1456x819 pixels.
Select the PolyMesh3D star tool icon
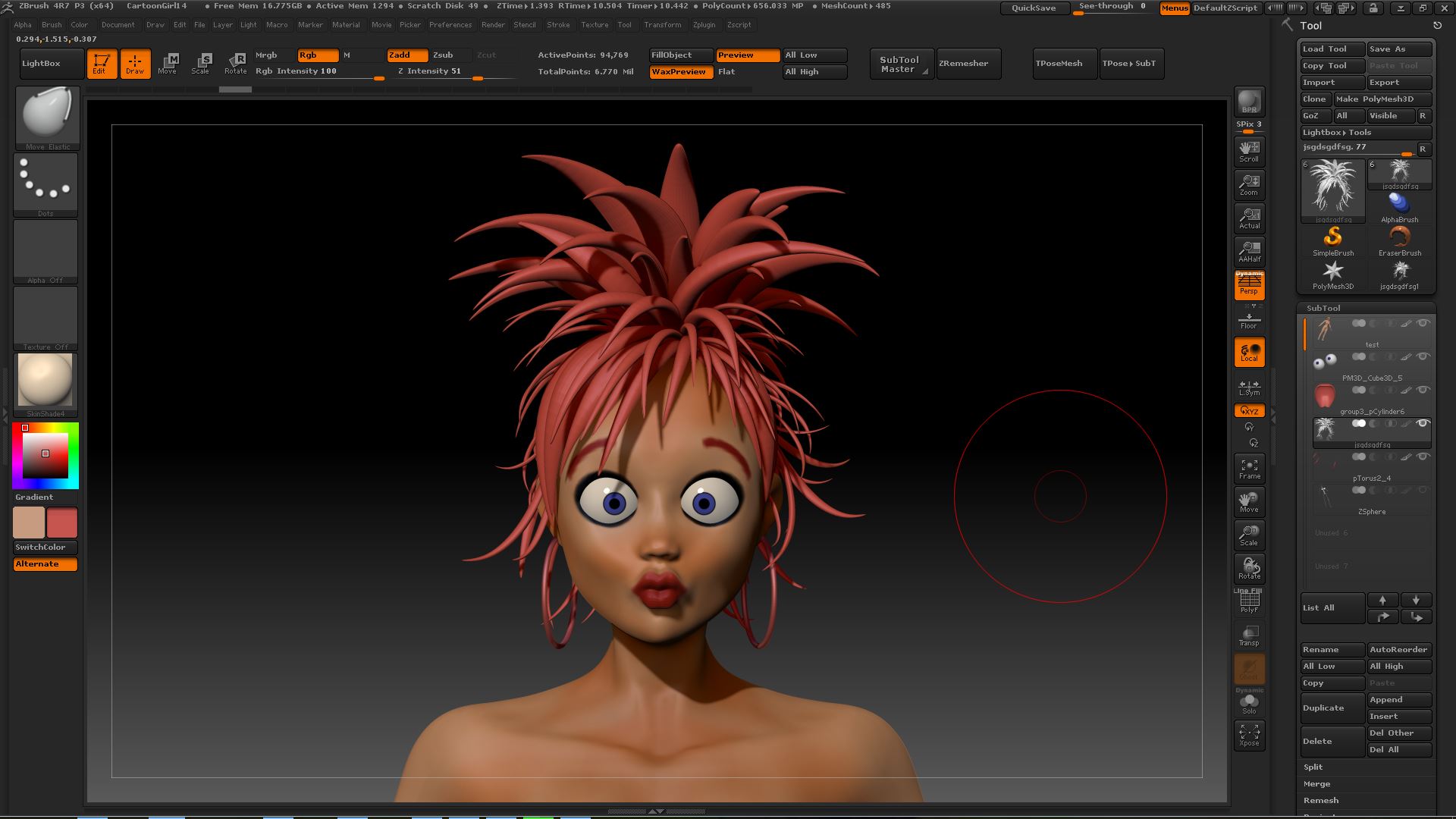pyautogui.click(x=1332, y=275)
